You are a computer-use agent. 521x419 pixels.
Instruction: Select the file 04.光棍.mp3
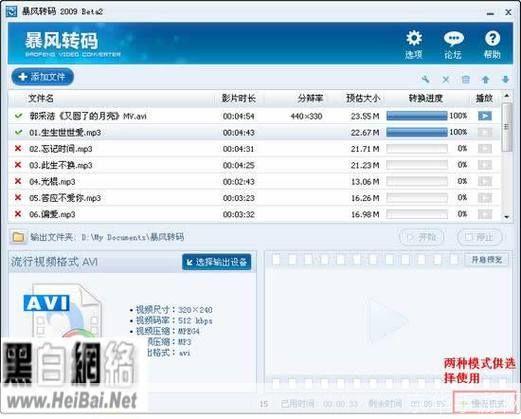(52, 181)
